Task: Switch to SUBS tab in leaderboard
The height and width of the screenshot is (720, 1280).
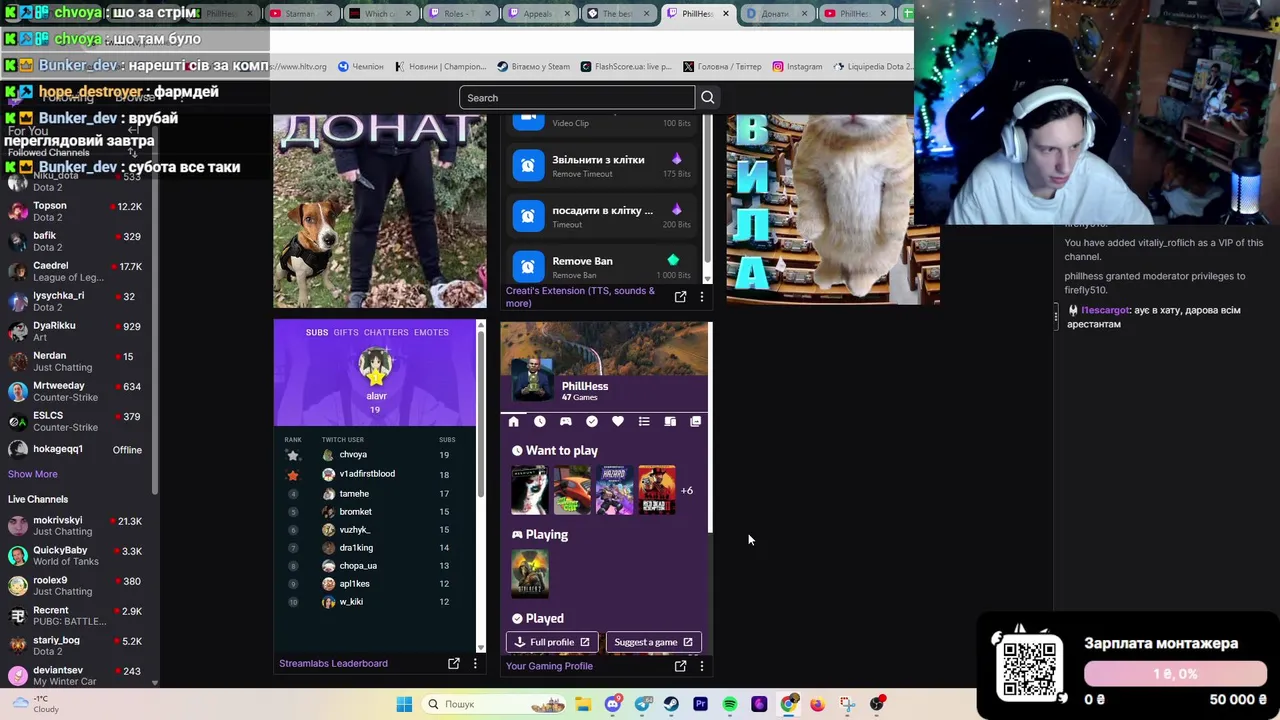Action: pos(317,332)
